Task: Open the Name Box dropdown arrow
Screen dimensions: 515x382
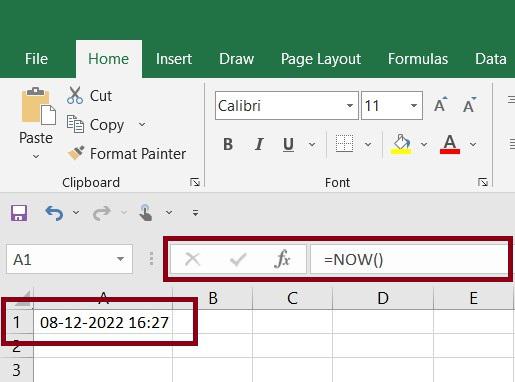Action: [120, 259]
